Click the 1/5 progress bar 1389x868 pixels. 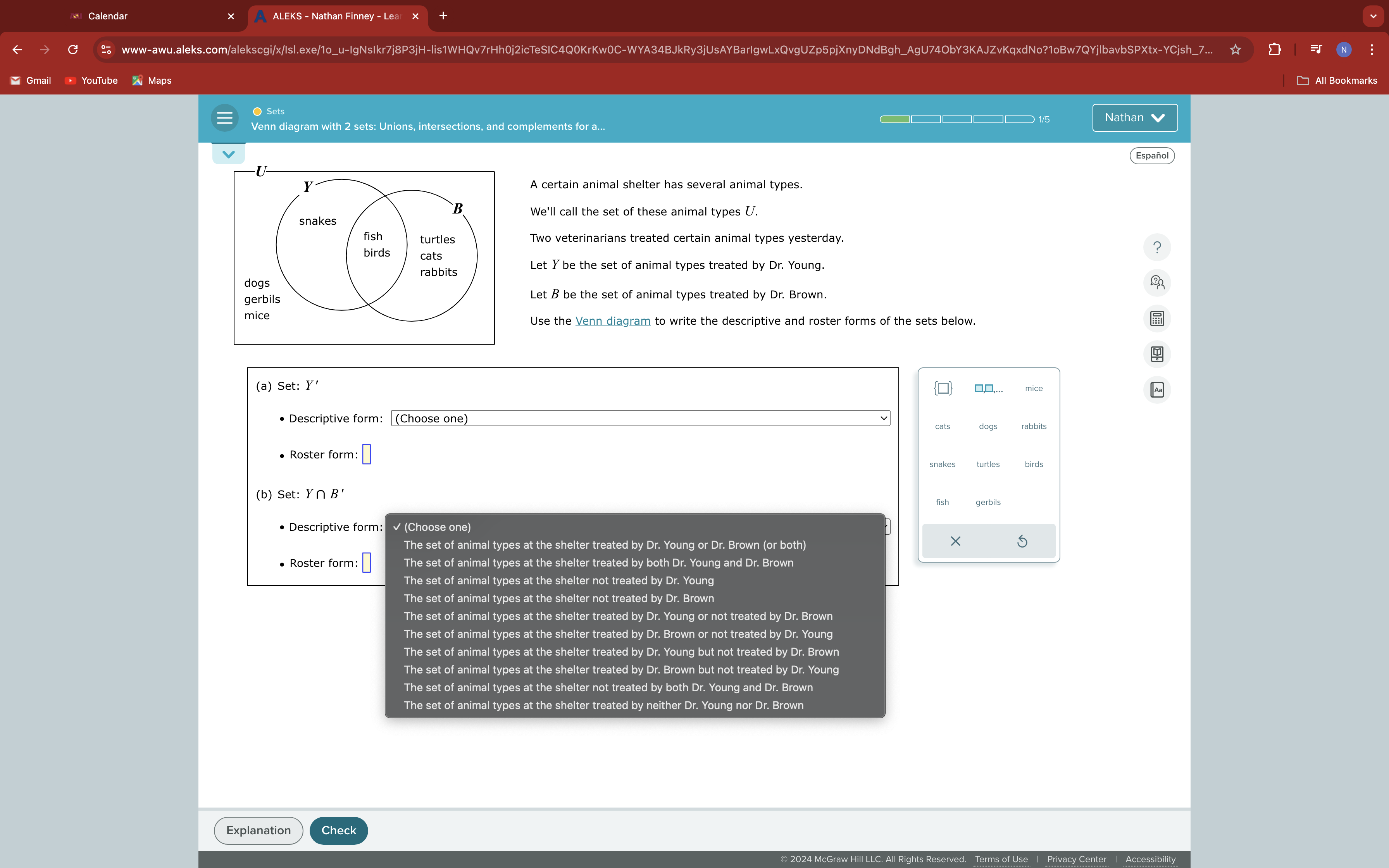tap(956, 119)
